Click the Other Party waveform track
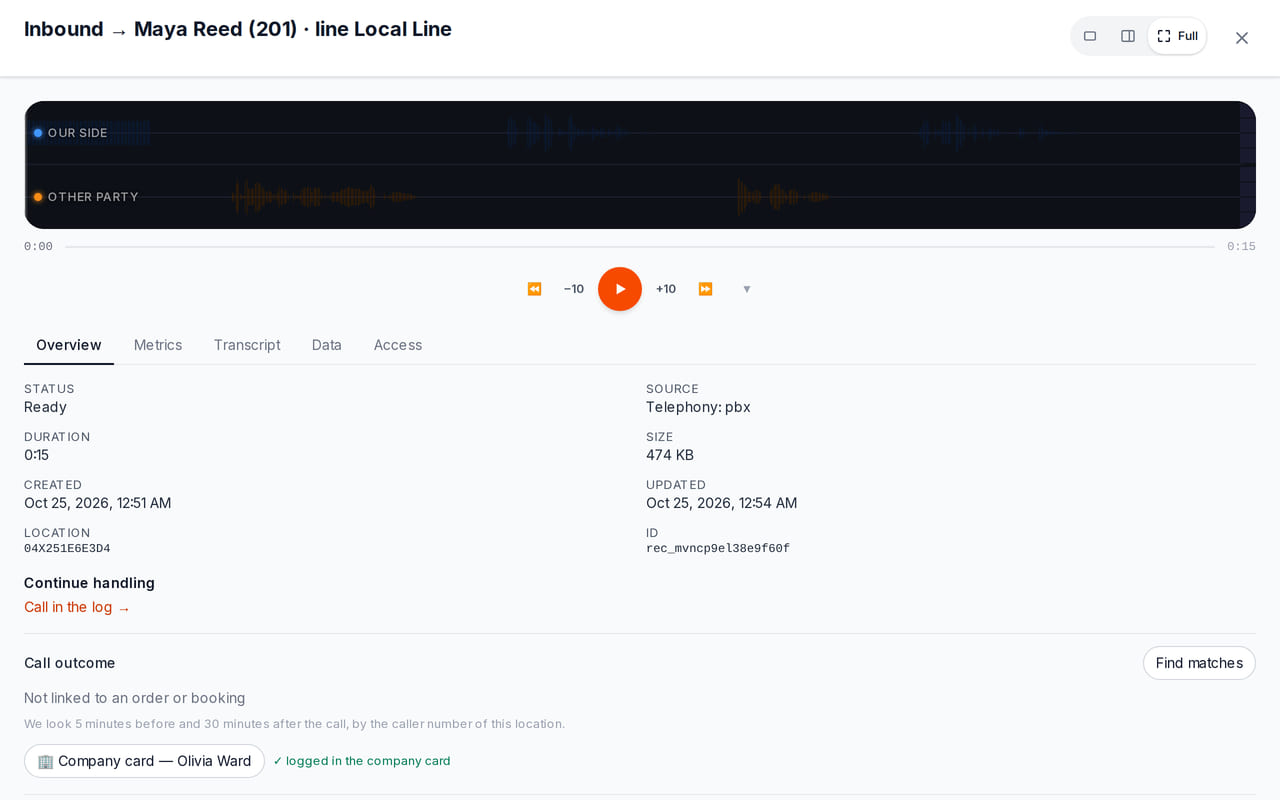 tap(640, 197)
